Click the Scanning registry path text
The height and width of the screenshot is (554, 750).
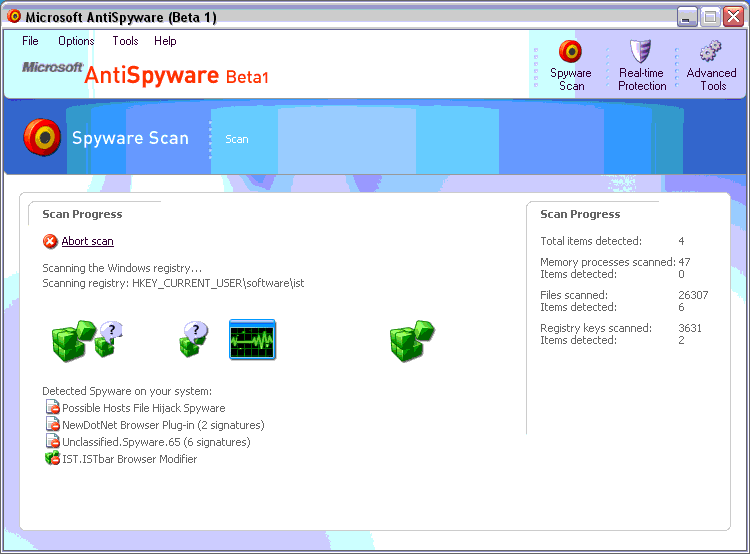tap(173, 283)
